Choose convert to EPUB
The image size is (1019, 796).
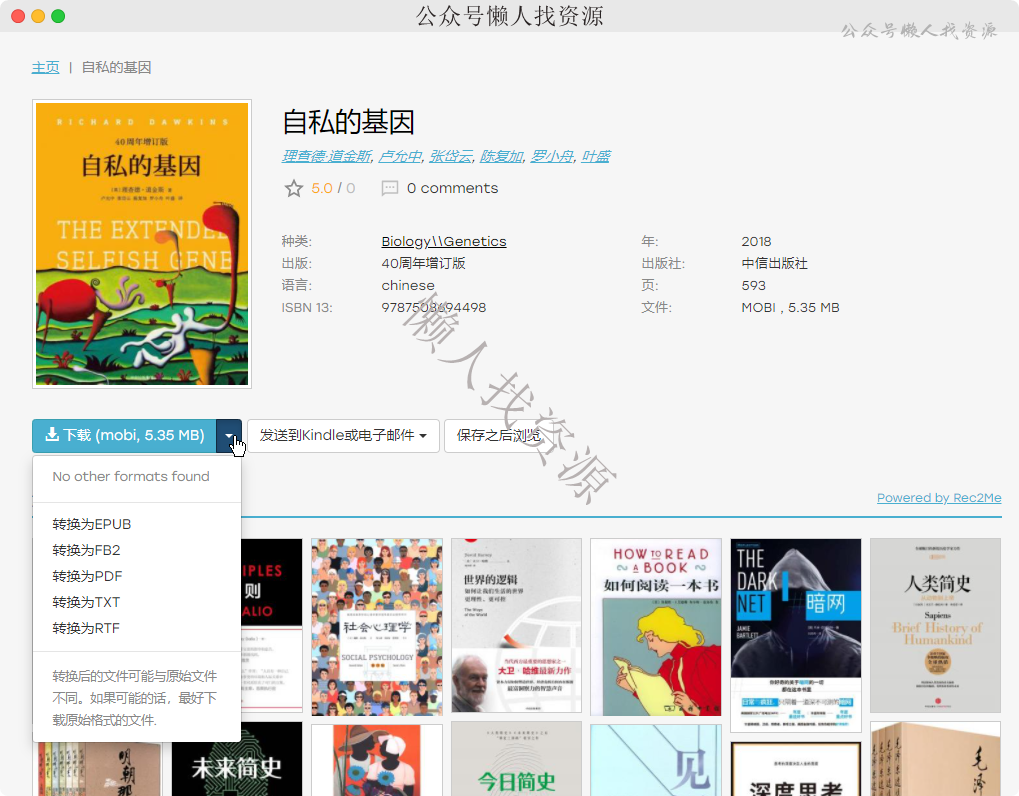(x=92, y=524)
